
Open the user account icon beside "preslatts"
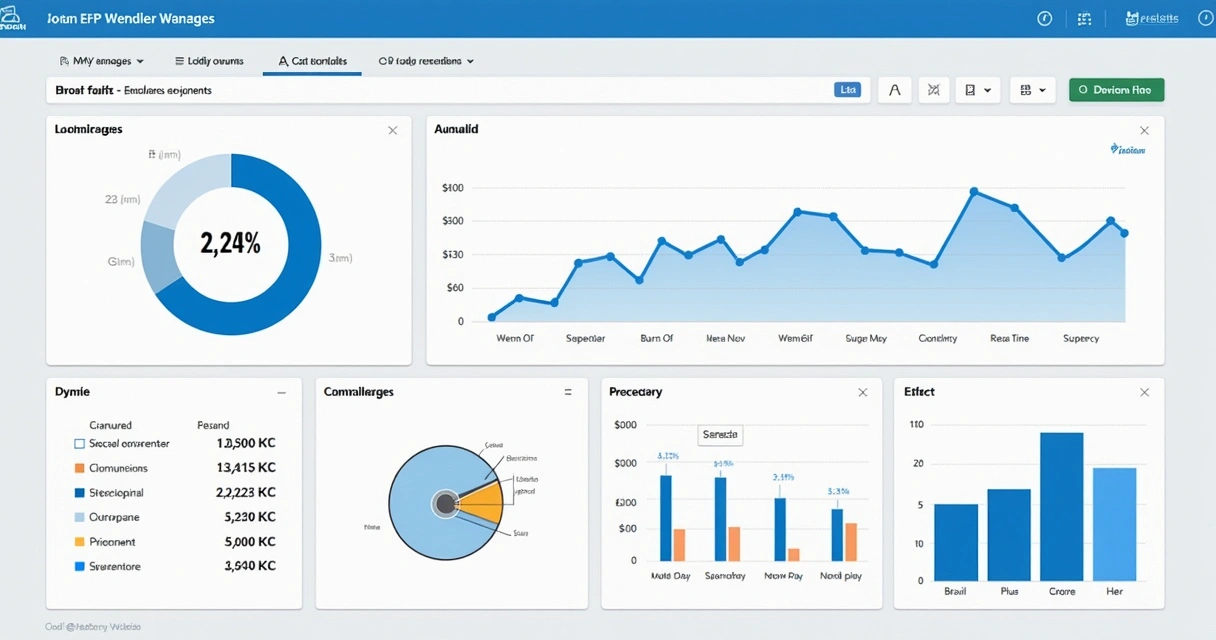pos(1133,18)
